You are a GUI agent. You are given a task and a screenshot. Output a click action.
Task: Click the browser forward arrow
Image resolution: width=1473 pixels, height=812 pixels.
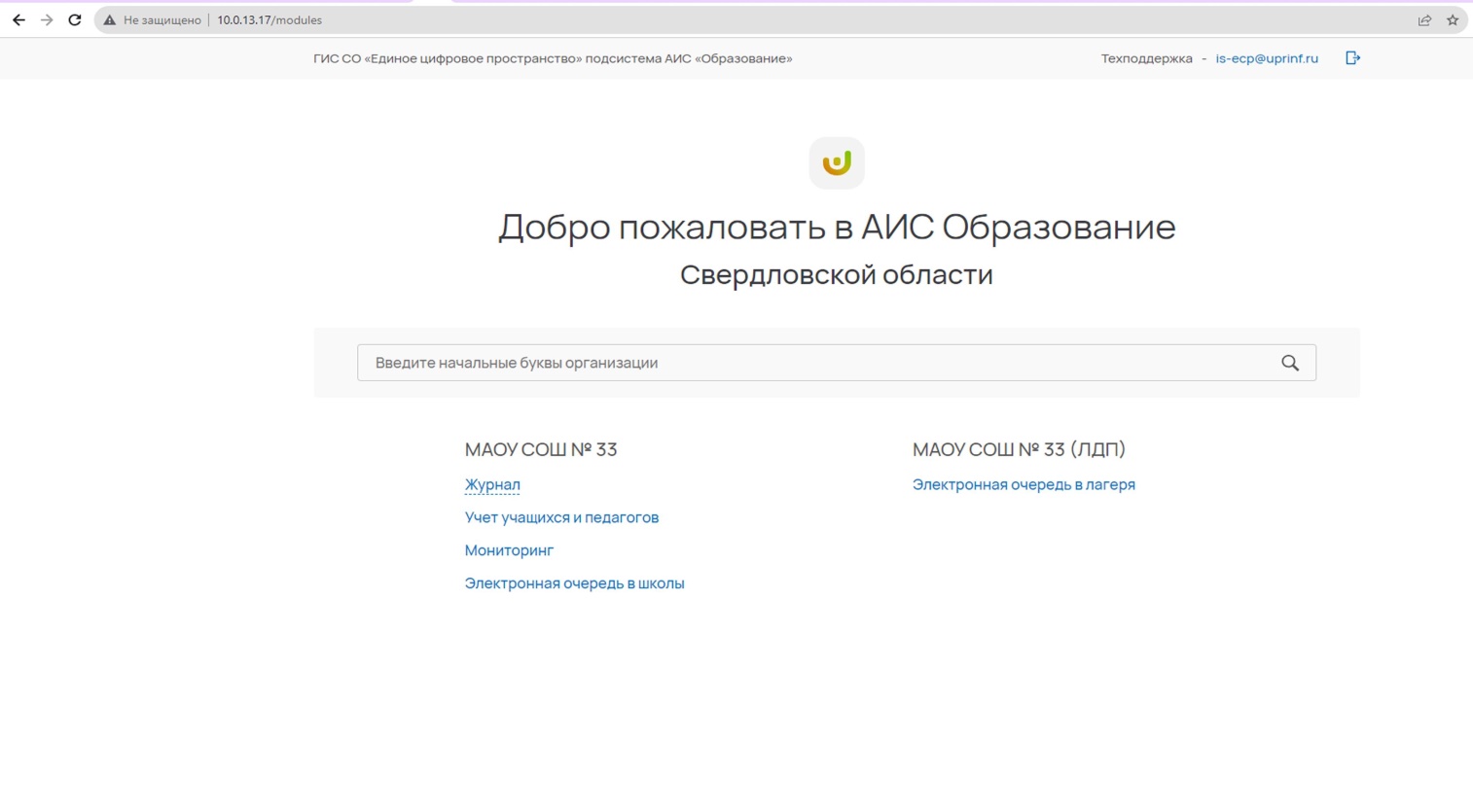coord(47,19)
